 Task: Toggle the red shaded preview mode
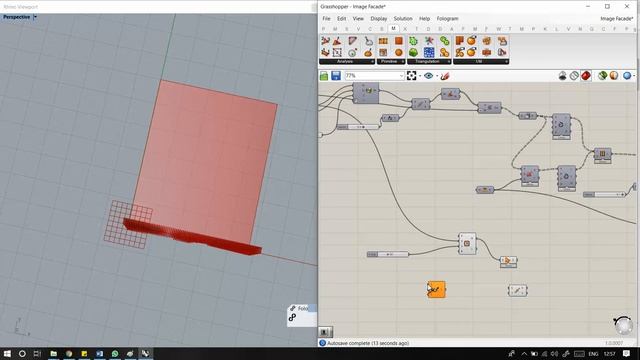(x=586, y=76)
